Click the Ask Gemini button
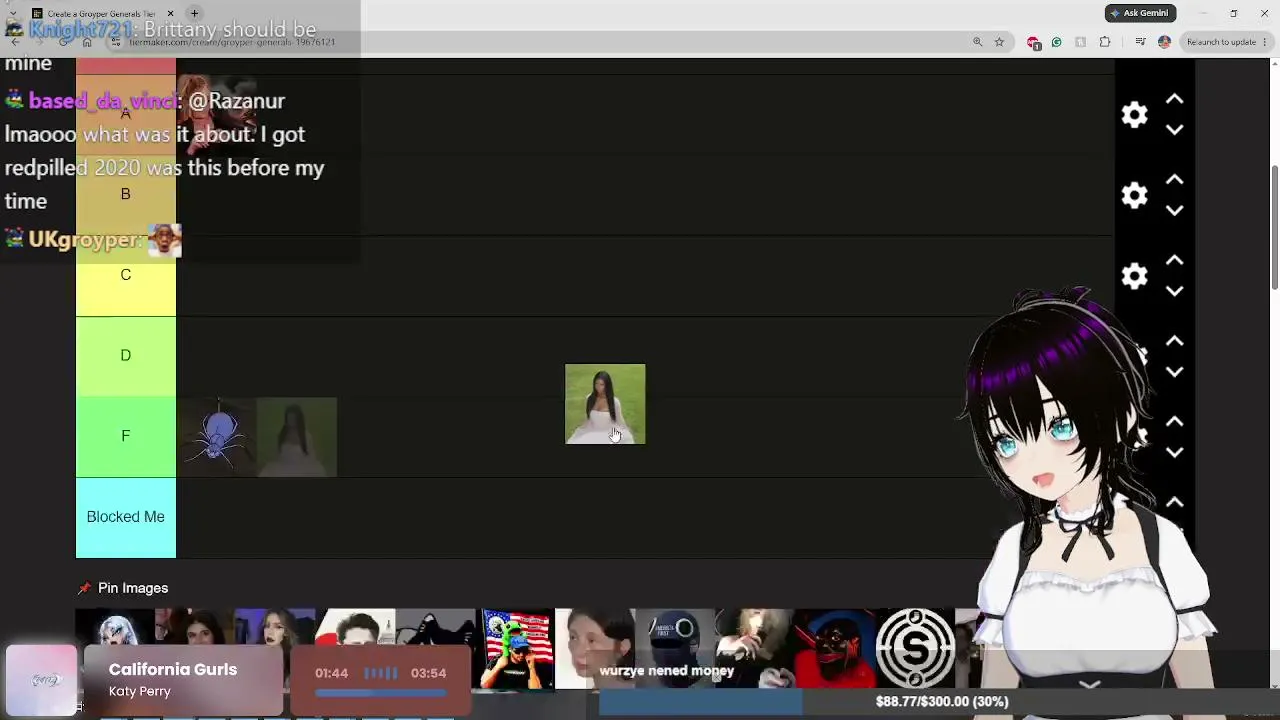The image size is (1280, 720). 1140,13
